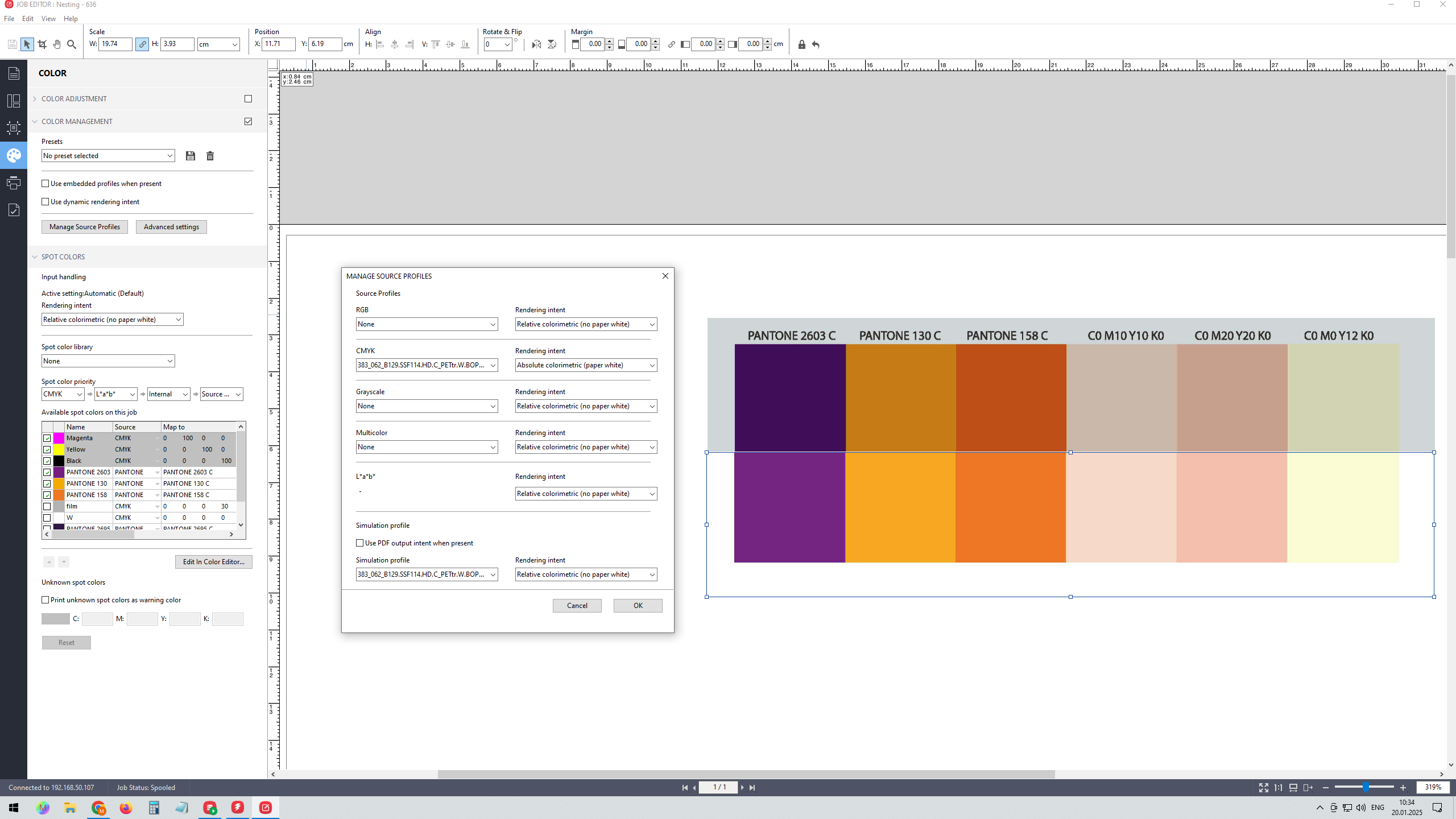
Task: Save the color management preset
Action: pyautogui.click(x=191, y=156)
